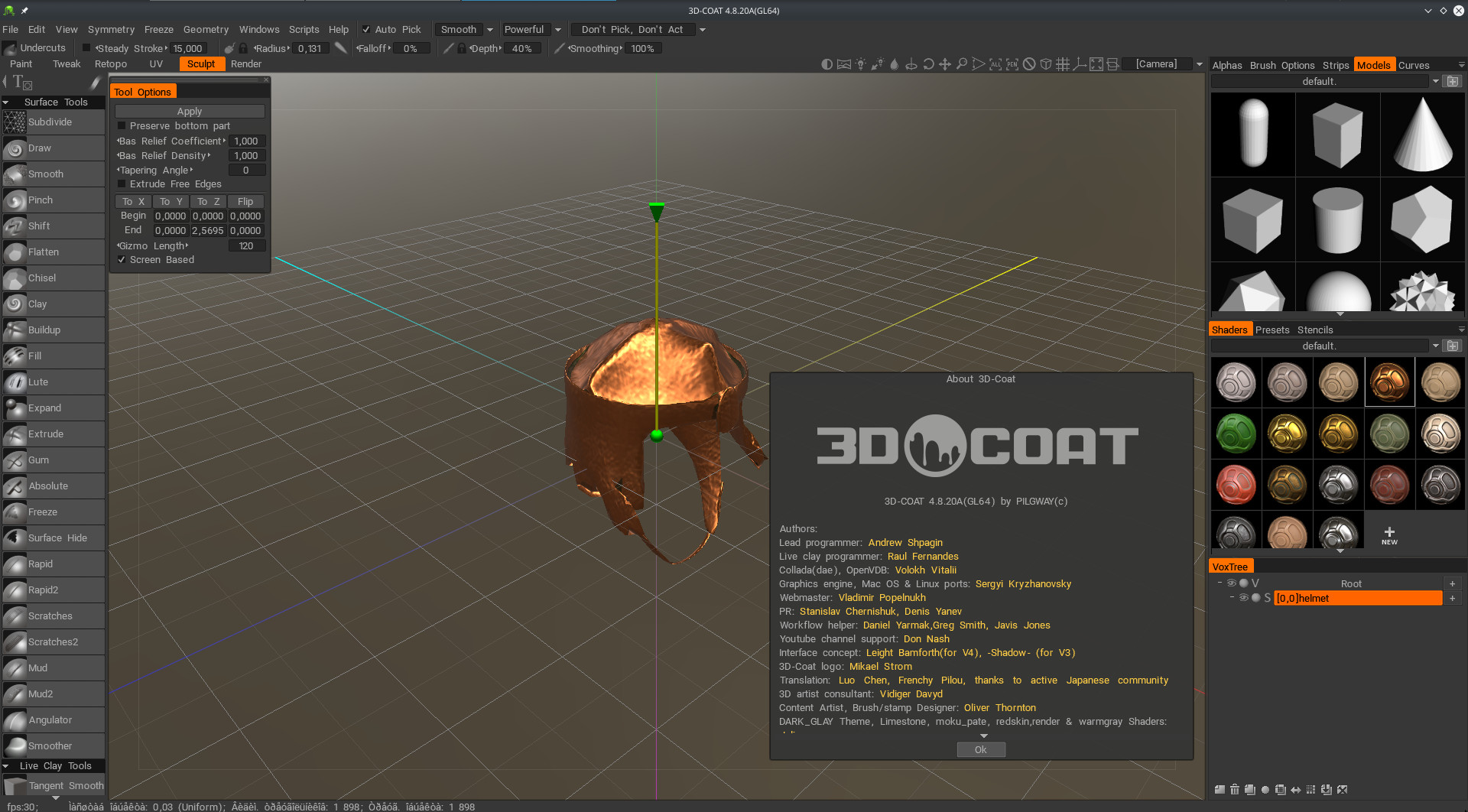Select the Subdivide surface tool
Viewport: 1468px width, 812px height.
(54, 122)
